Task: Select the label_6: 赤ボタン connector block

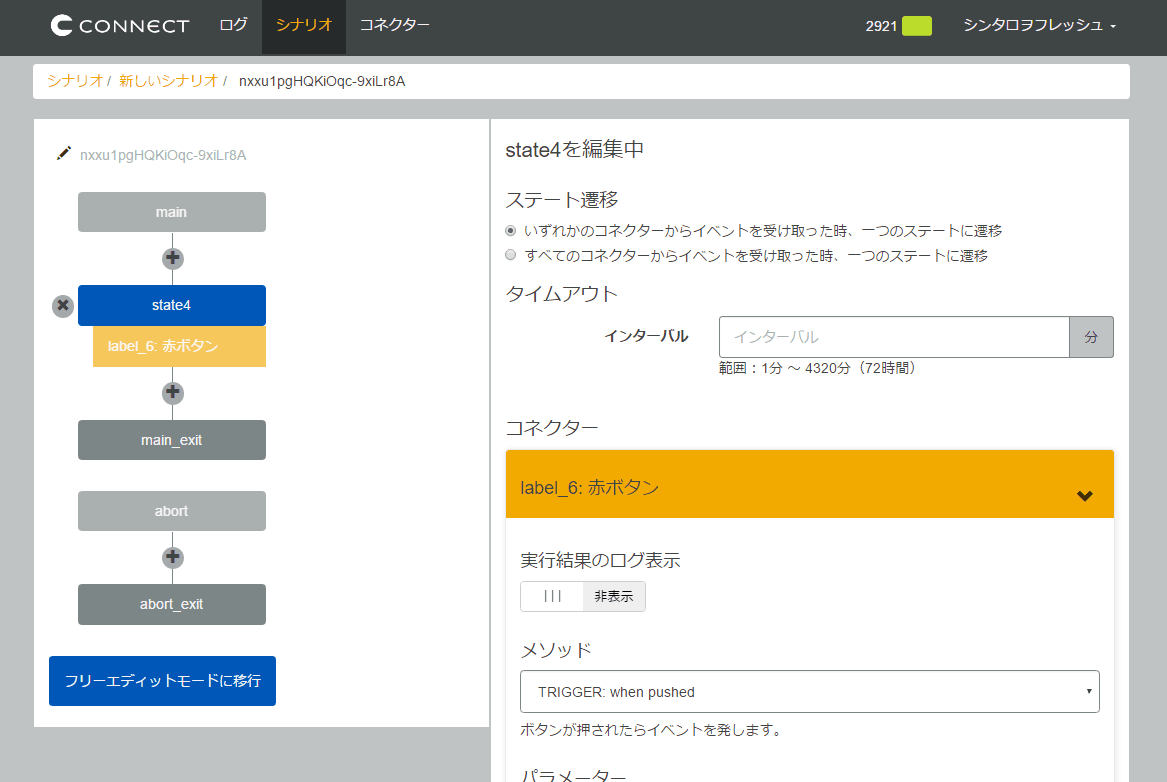Action: [179, 346]
